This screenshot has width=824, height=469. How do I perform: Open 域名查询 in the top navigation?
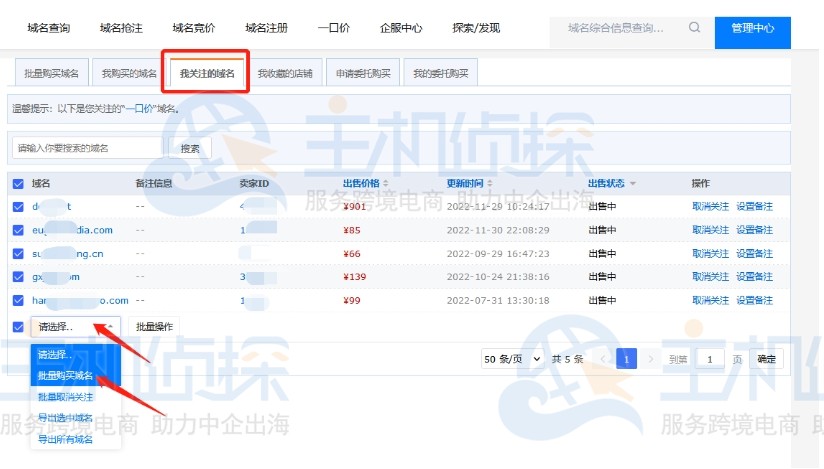point(49,28)
